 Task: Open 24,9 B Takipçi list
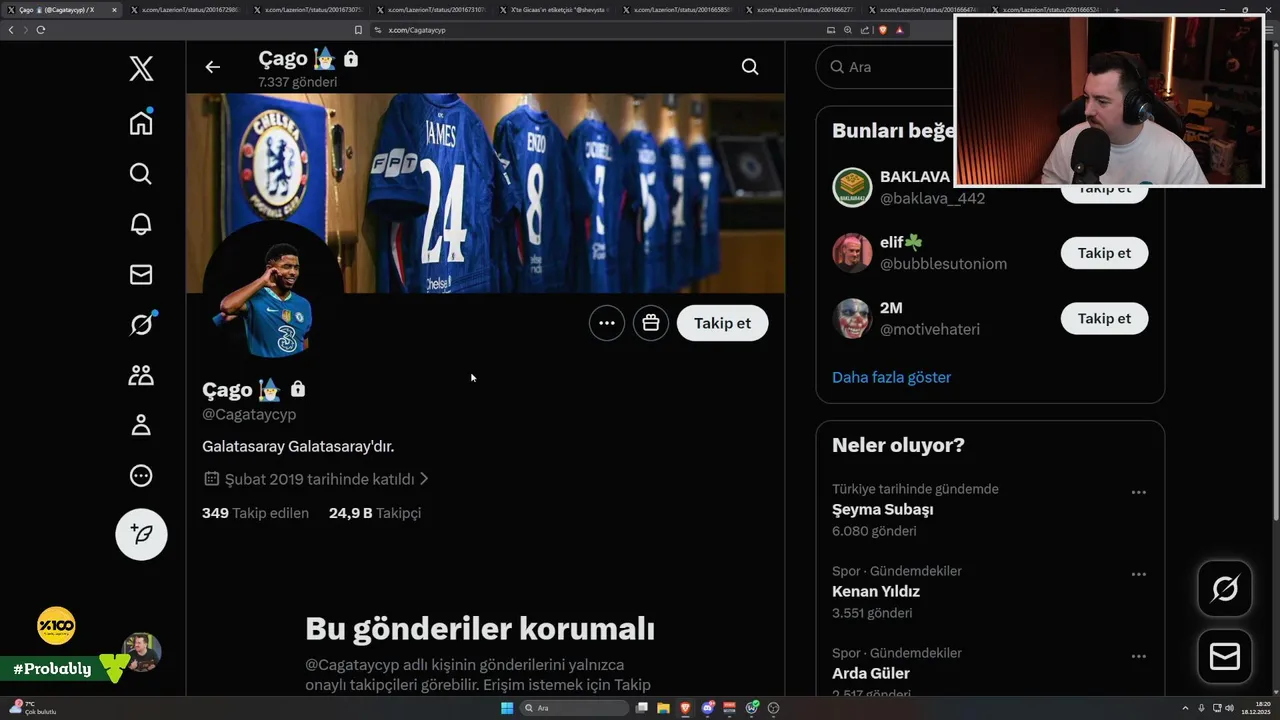[375, 513]
